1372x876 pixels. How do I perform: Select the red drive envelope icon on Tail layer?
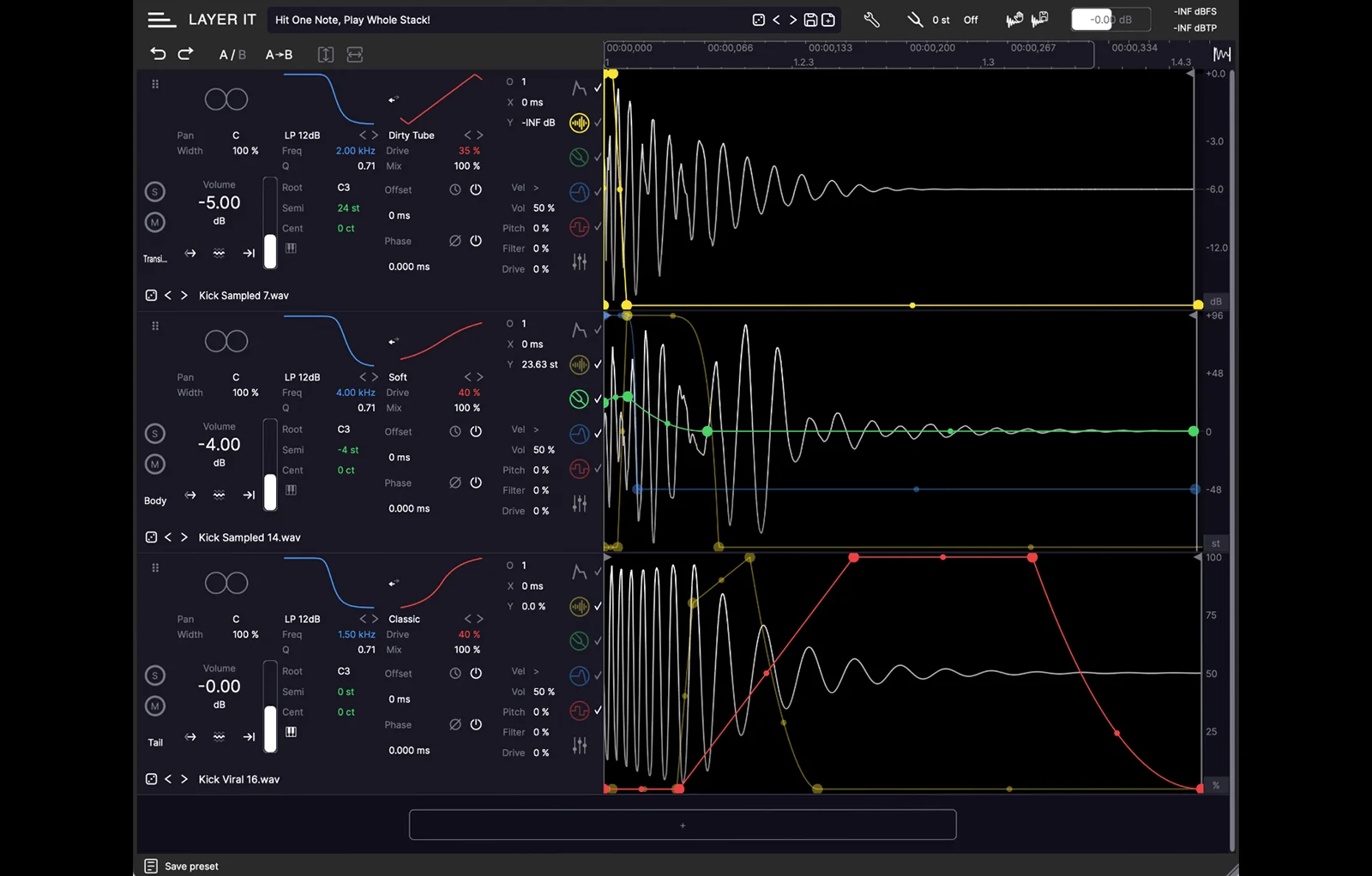580,711
